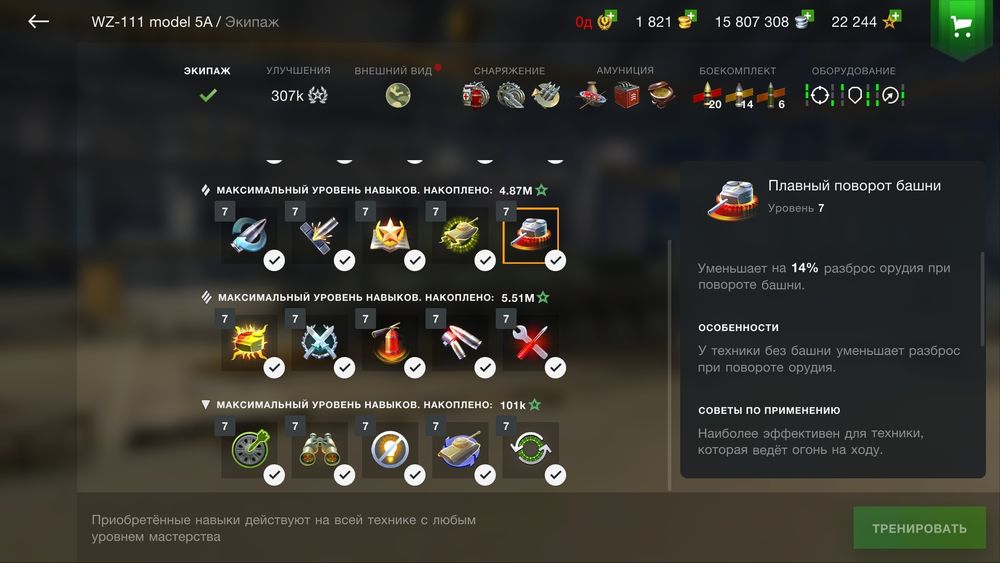
Task: Select the crossed swords skill icon
Action: [x=320, y=342]
